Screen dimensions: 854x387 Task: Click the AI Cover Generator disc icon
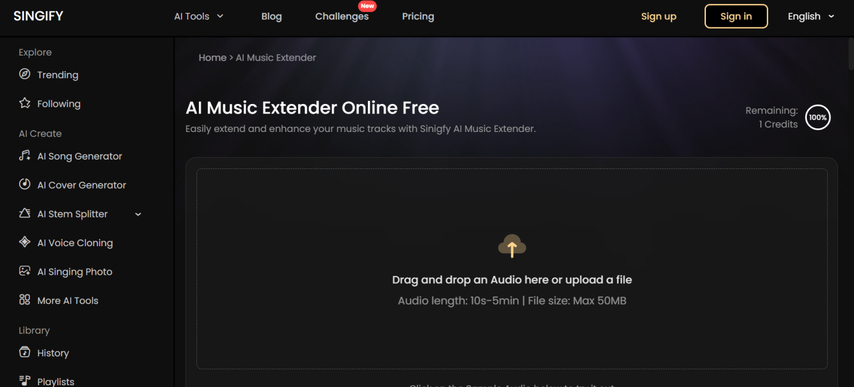25,185
